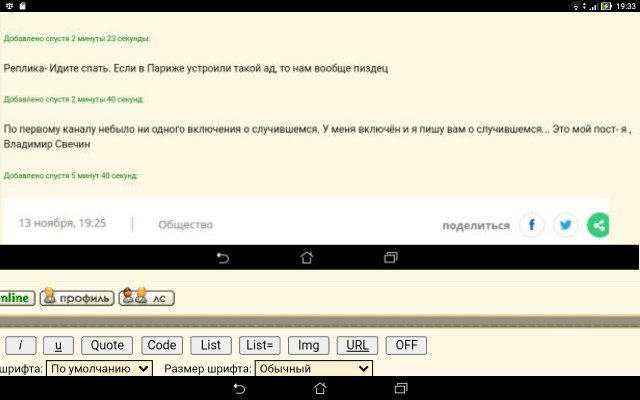The image size is (640, 400).
Task: Open the Шрифт font dropdown
Action: pyautogui.click(x=100, y=368)
